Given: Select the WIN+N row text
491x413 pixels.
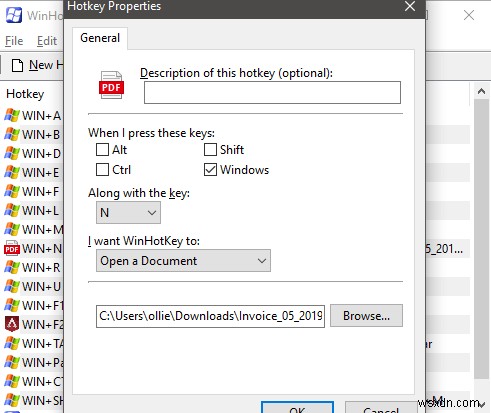Looking at the screenshot, I should [x=42, y=249].
